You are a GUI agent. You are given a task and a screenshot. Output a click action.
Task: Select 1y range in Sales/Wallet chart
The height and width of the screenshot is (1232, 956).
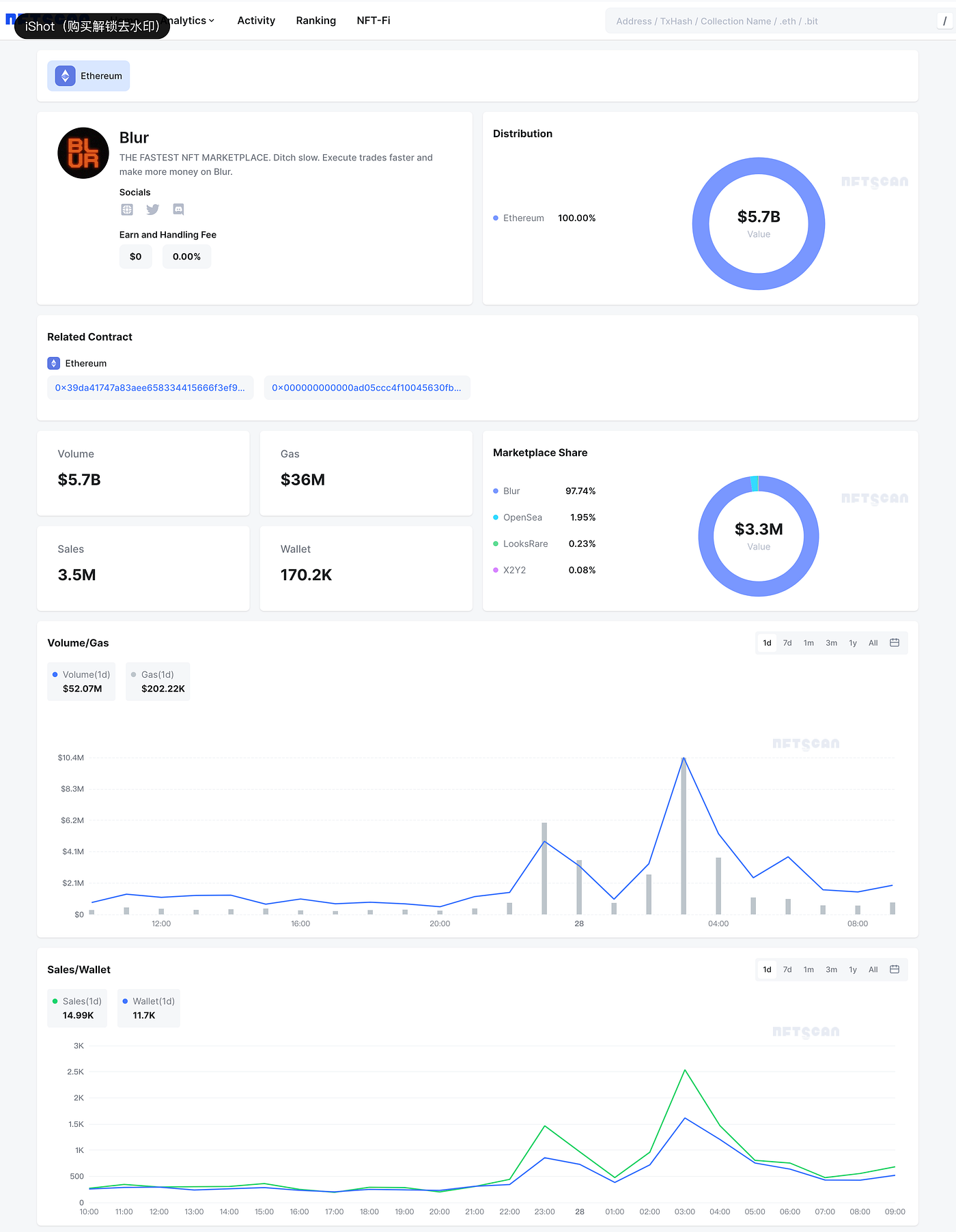[853, 969]
